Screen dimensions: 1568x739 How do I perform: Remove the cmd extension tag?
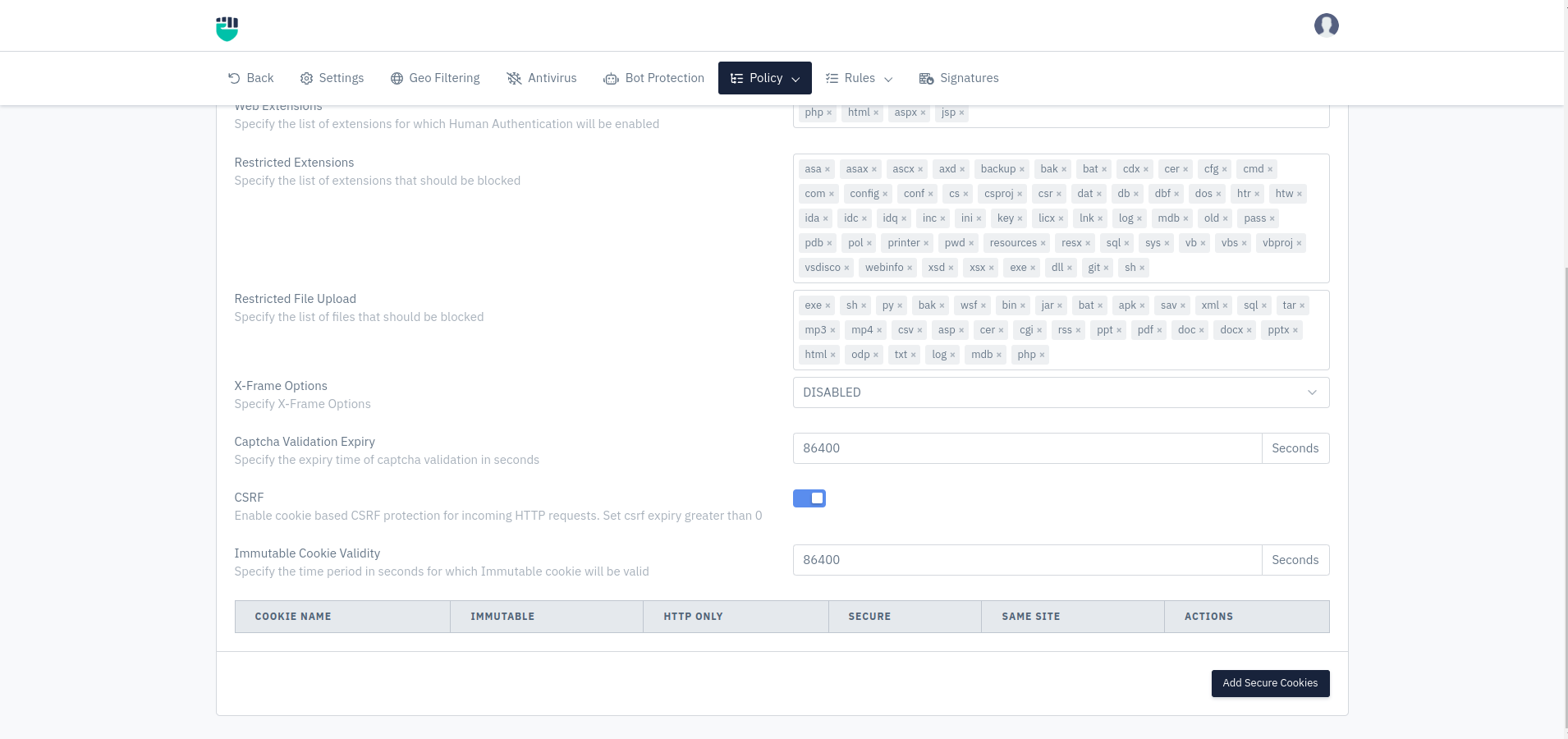click(1270, 169)
